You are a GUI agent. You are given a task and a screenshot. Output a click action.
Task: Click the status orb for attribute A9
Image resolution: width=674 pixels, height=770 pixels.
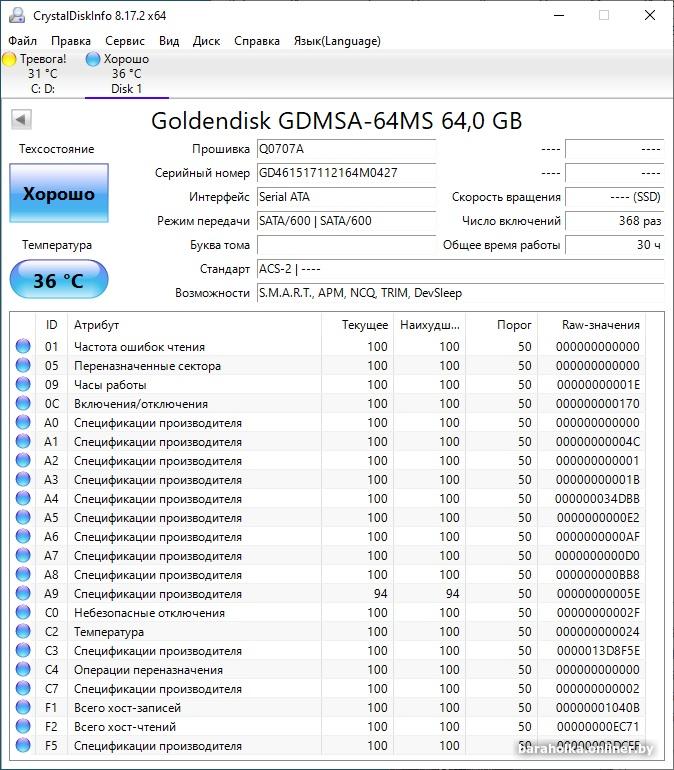[x=23, y=593]
